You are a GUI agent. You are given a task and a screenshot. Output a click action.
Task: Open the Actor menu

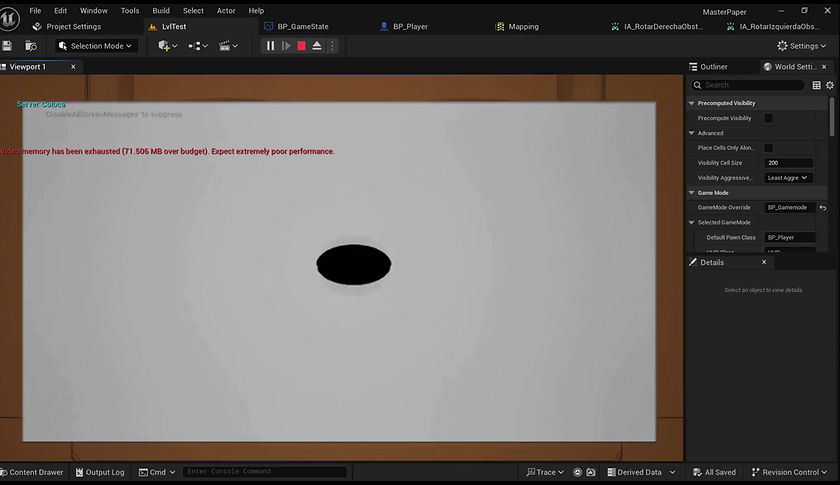(226, 11)
